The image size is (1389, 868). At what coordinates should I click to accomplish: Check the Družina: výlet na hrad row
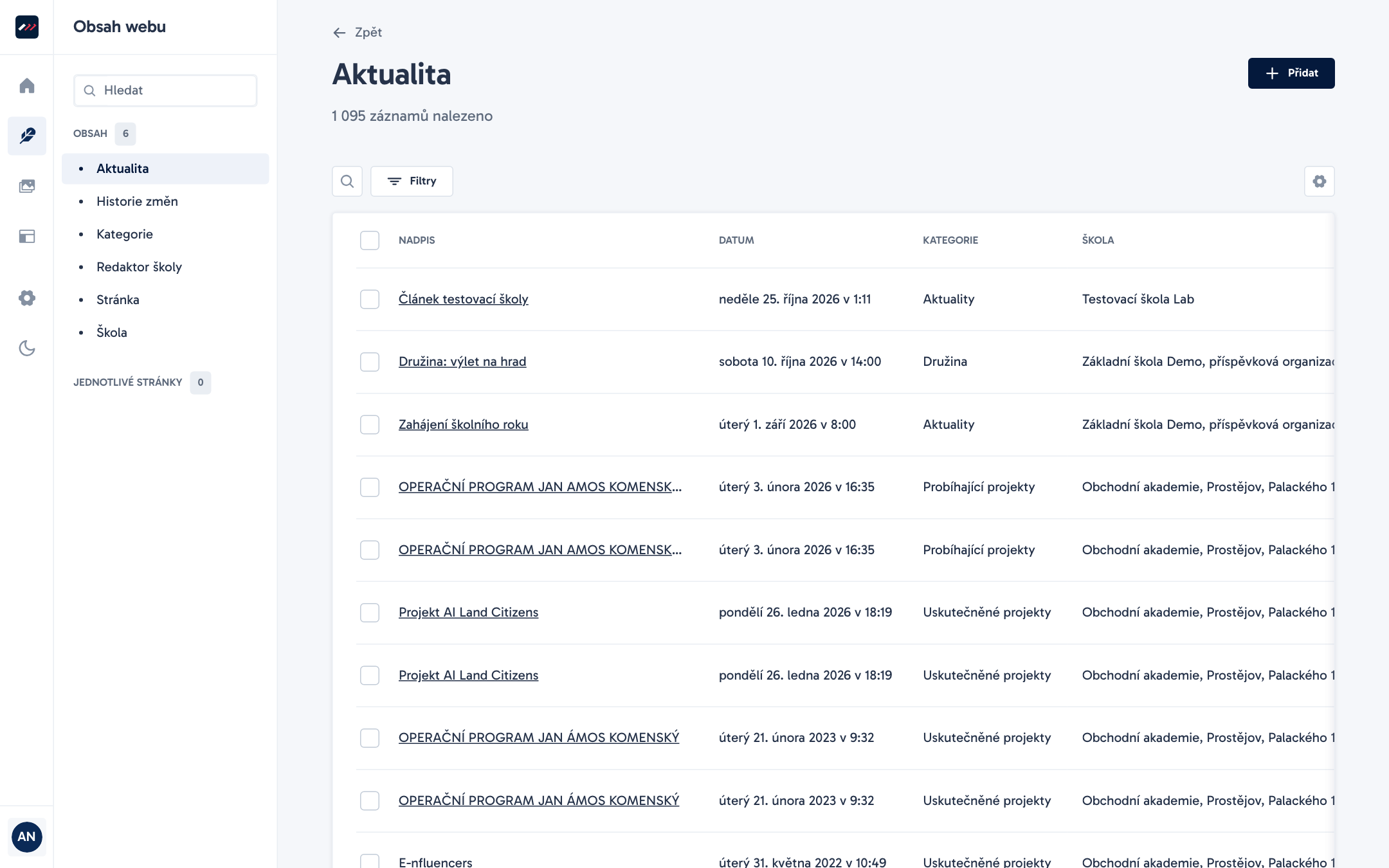(370, 361)
